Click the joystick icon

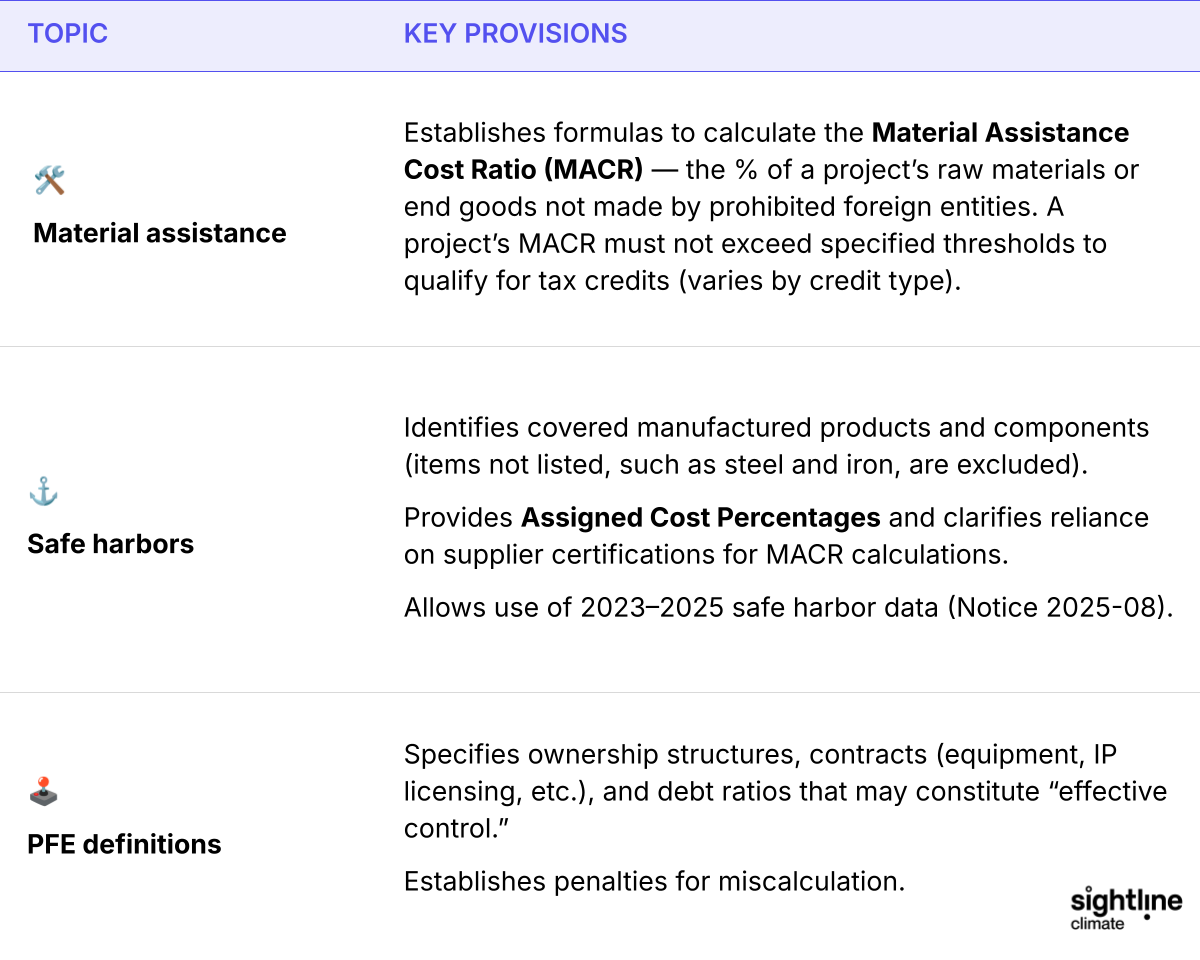(x=43, y=792)
